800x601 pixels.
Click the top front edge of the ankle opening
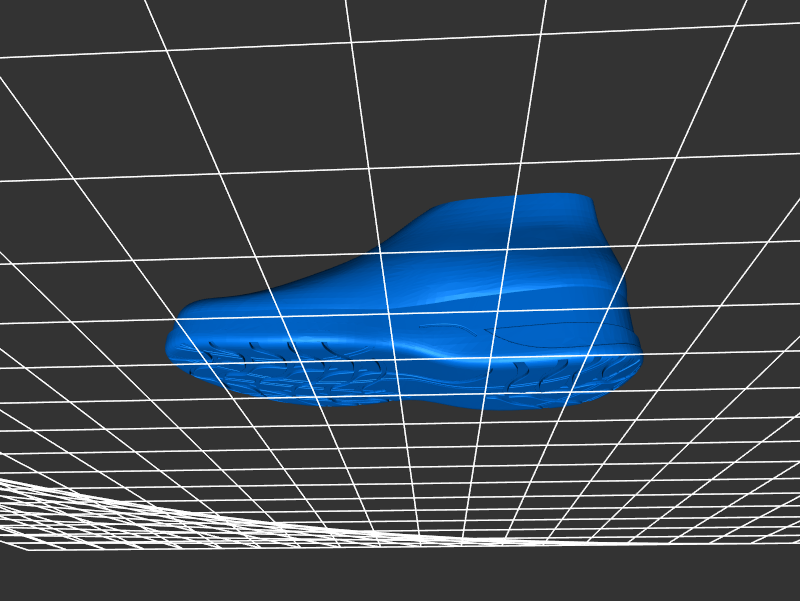pyautogui.click(x=440, y=210)
